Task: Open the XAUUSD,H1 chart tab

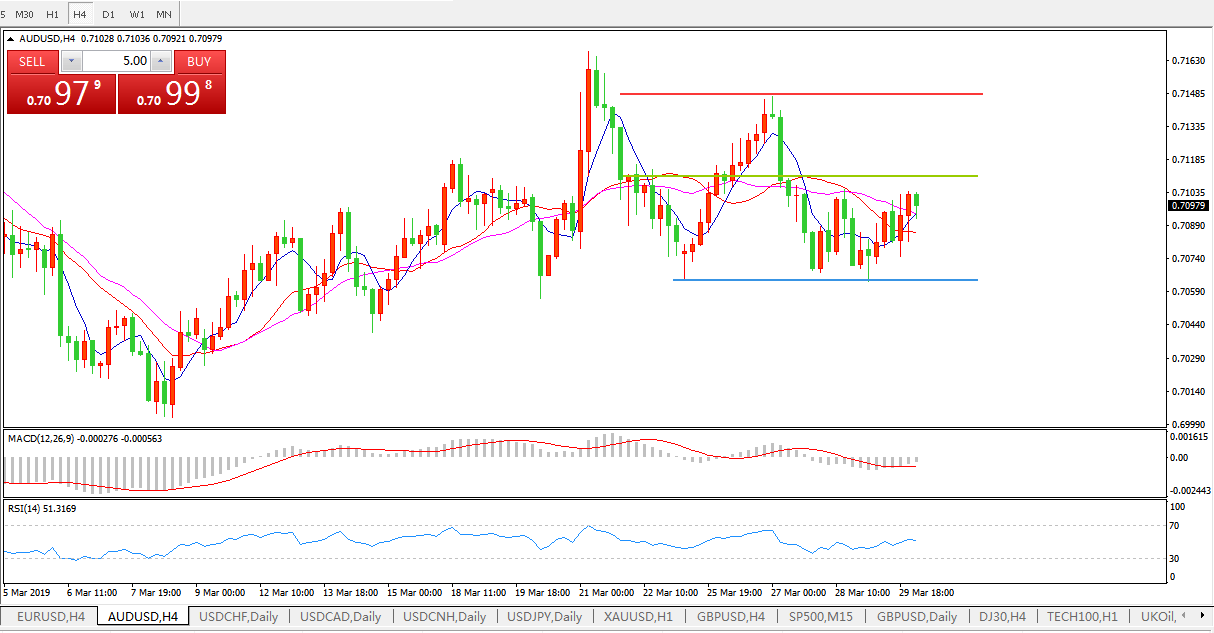Action: tap(638, 617)
